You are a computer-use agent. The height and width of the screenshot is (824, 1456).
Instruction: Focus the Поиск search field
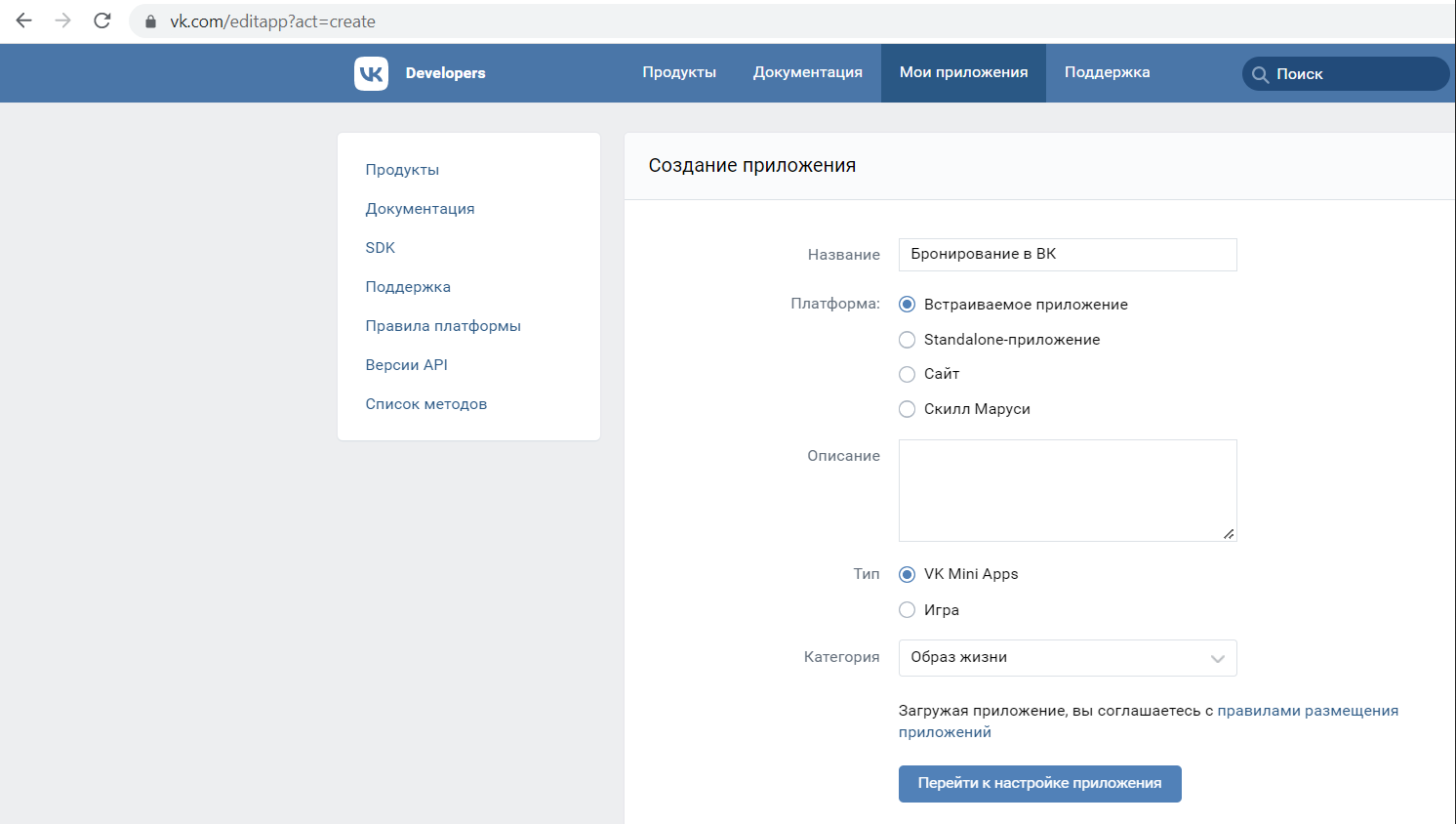pos(1346,74)
